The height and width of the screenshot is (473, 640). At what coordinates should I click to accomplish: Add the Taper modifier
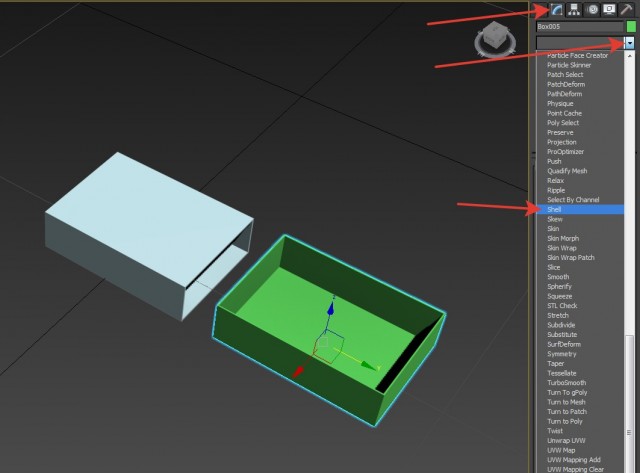pos(556,364)
